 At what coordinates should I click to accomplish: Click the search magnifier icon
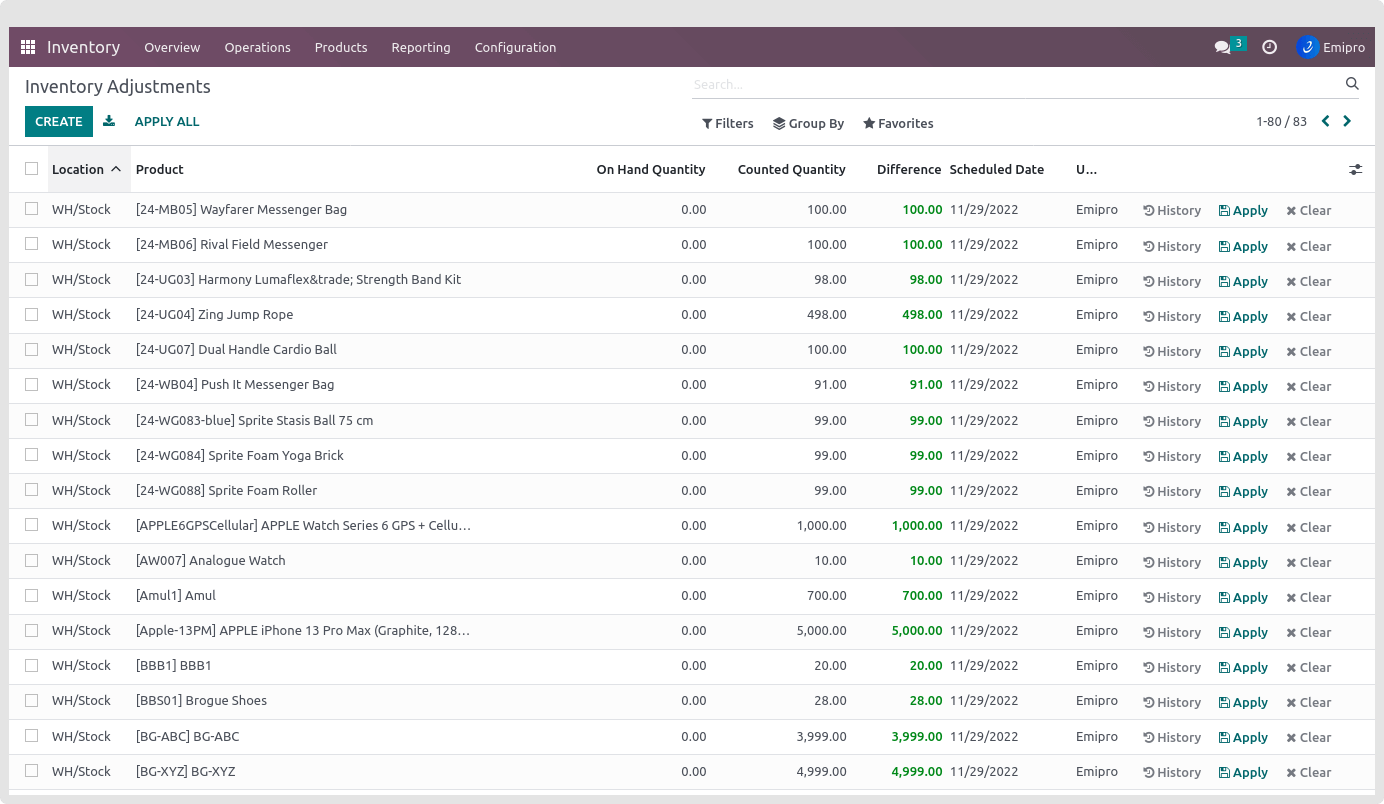tap(1352, 84)
